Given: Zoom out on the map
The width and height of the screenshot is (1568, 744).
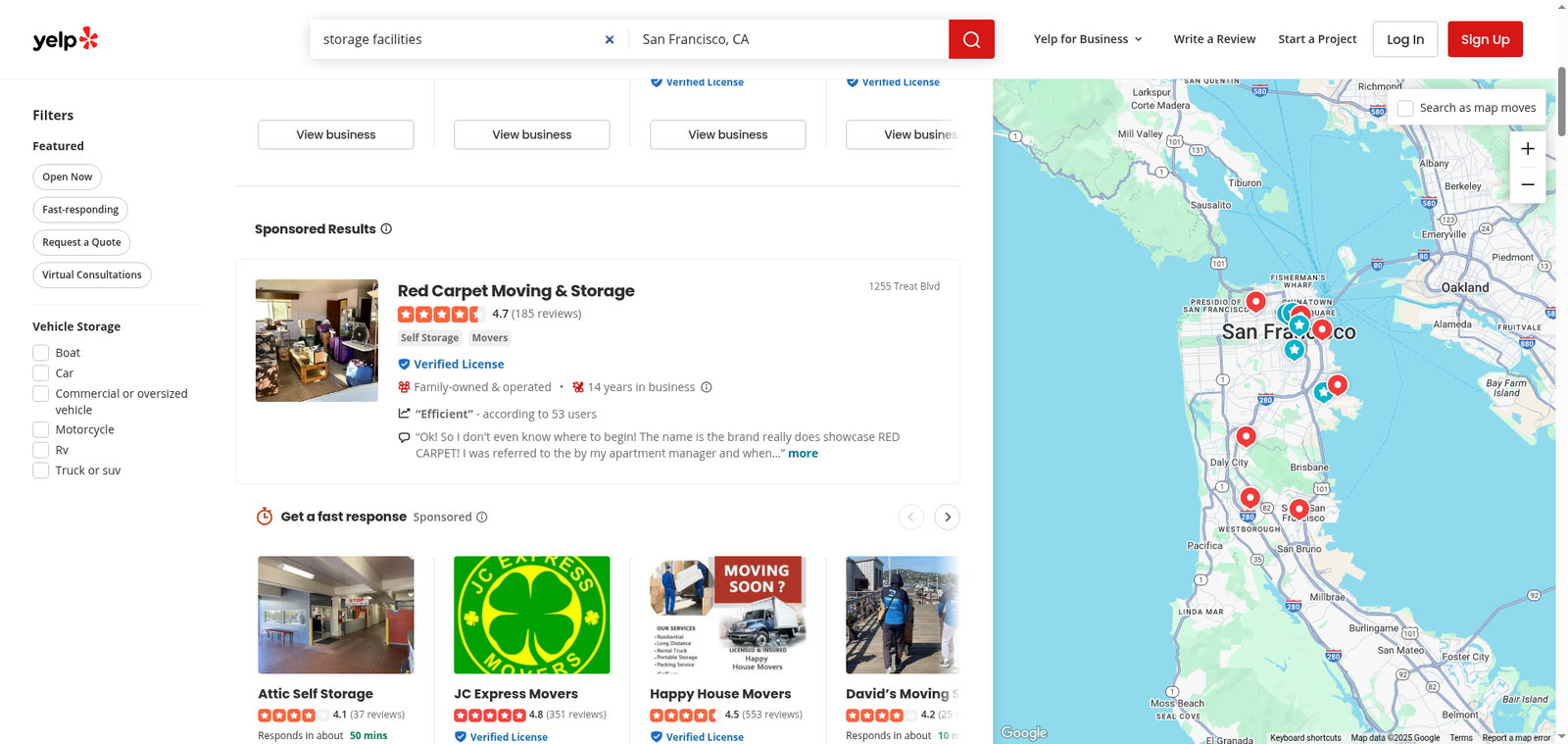Looking at the screenshot, I should 1528,184.
